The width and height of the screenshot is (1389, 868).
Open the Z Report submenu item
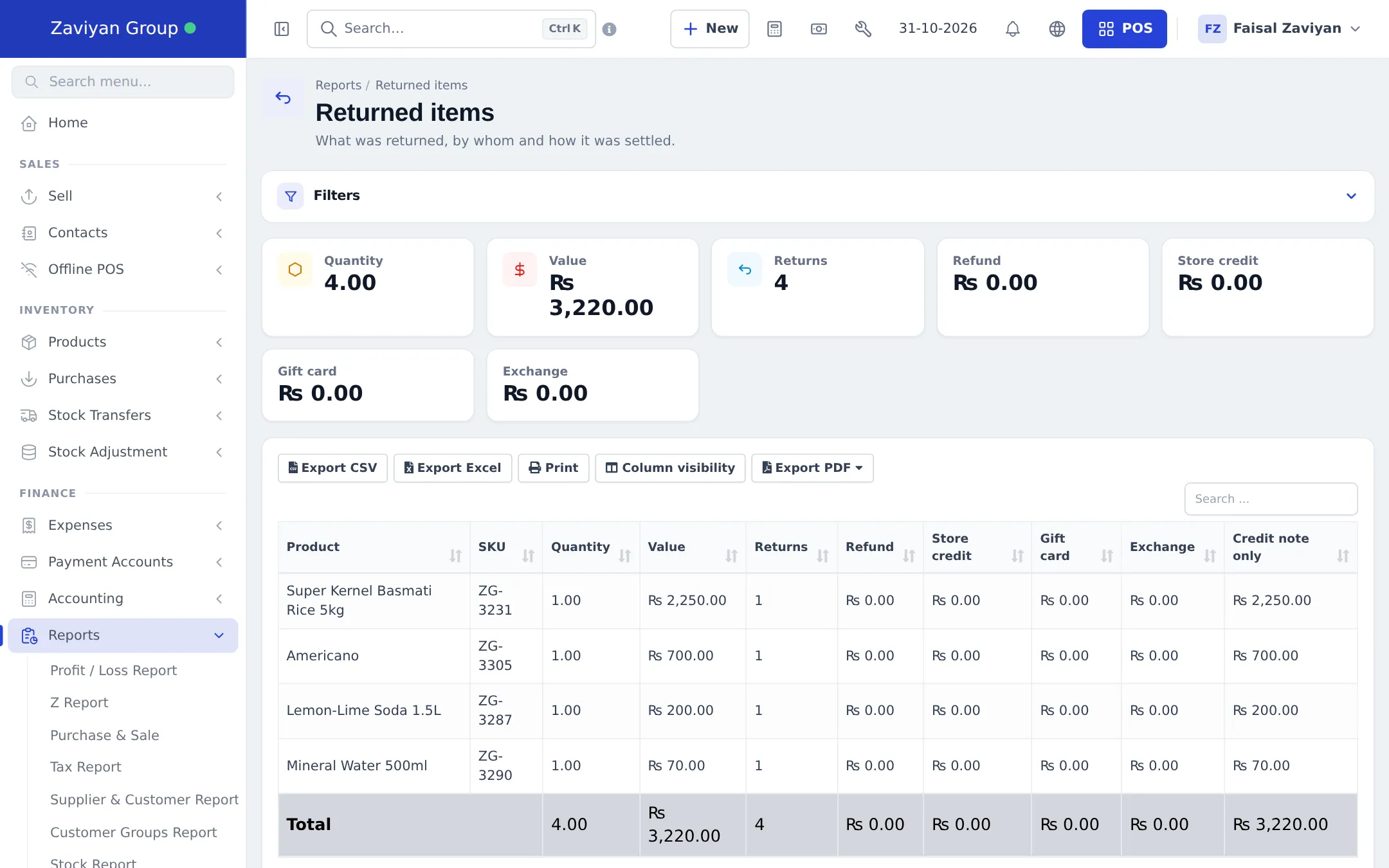point(79,703)
